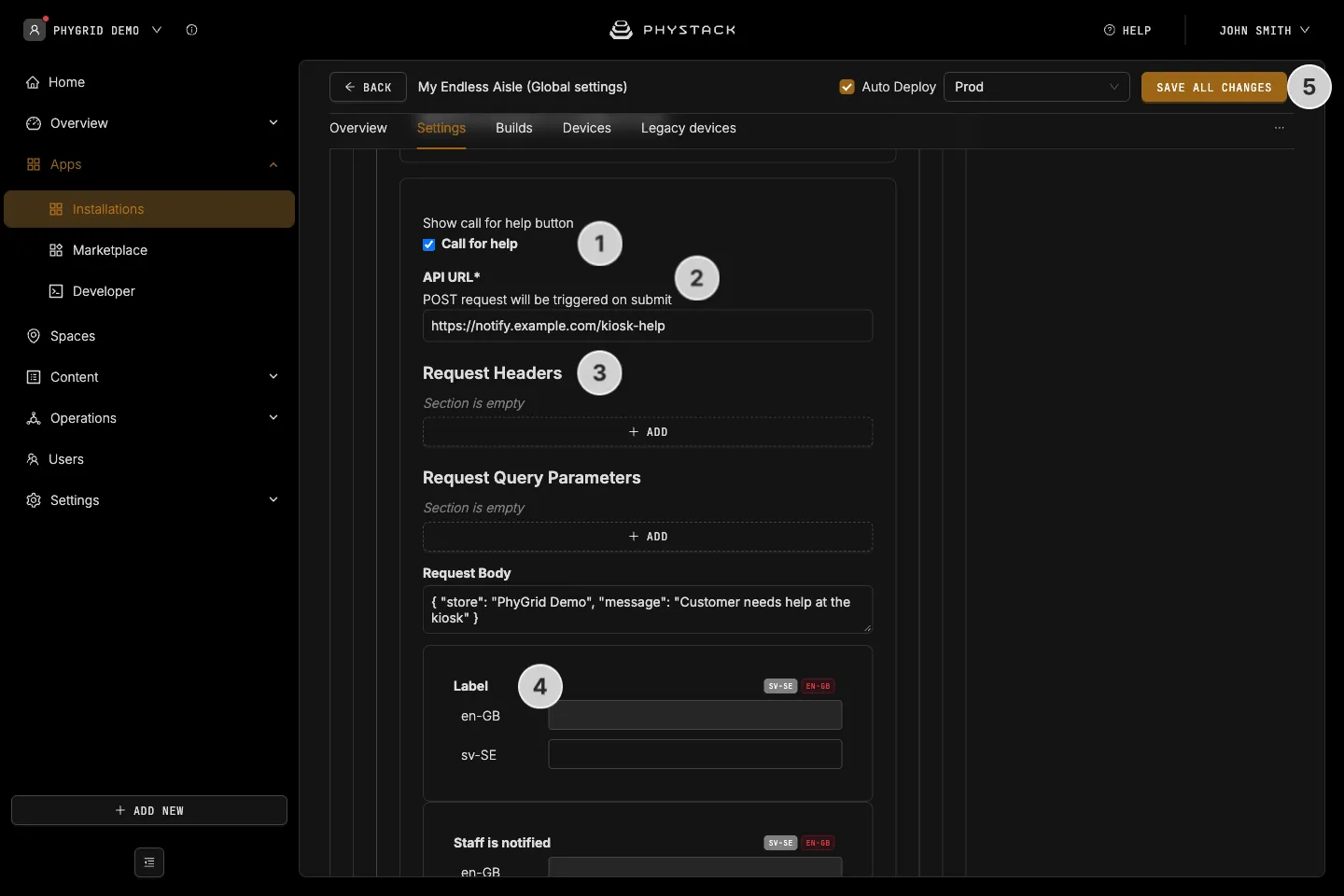The height and width of the screenshot is (896, 1344).
Task: Expand the Overview sidebar section
Action: [x=273, y=123]
